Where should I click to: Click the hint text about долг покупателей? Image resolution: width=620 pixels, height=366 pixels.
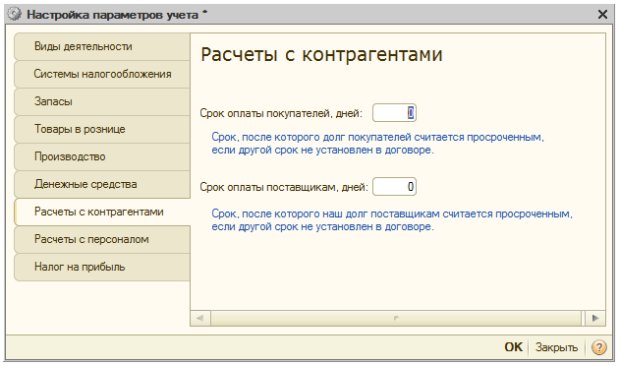tap(378, 144)
